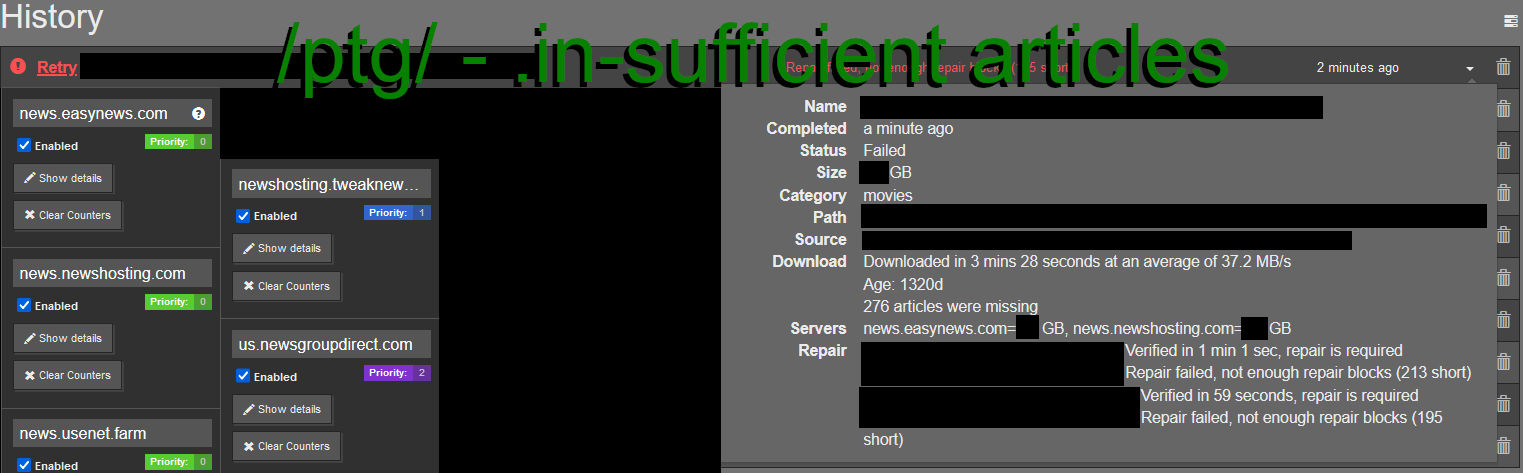Click the 'Age: 1320d' line

point(903,284)
